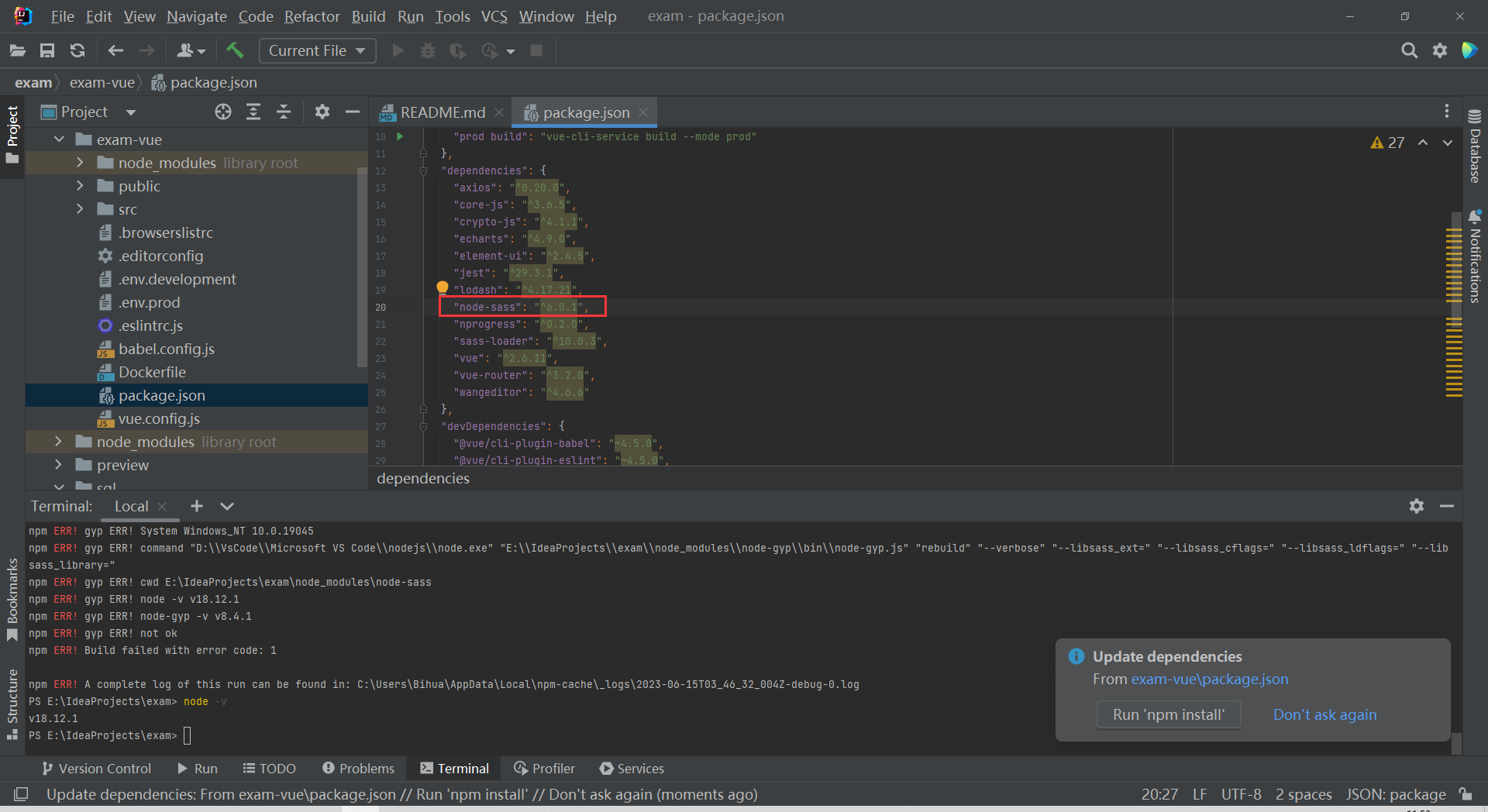Click the exam-vue breadcrumb

pos(102,82)
